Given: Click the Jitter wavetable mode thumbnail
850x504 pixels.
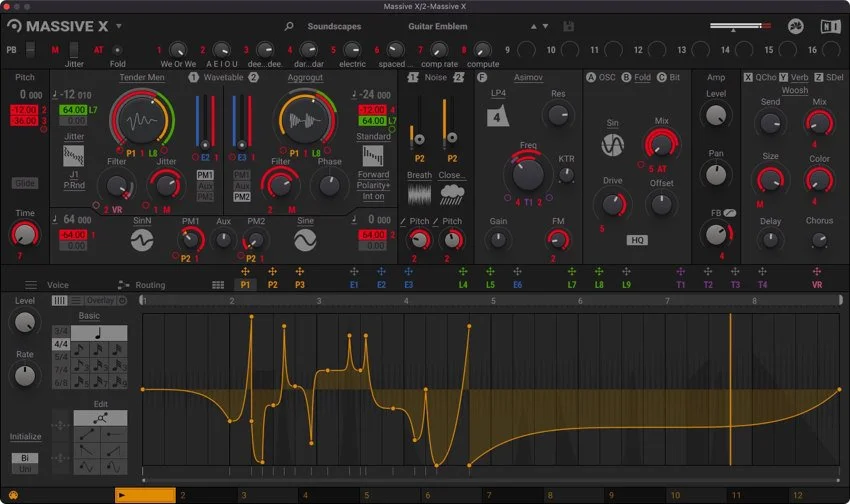Looking at the screenshot, I should [x=74, y=156].
